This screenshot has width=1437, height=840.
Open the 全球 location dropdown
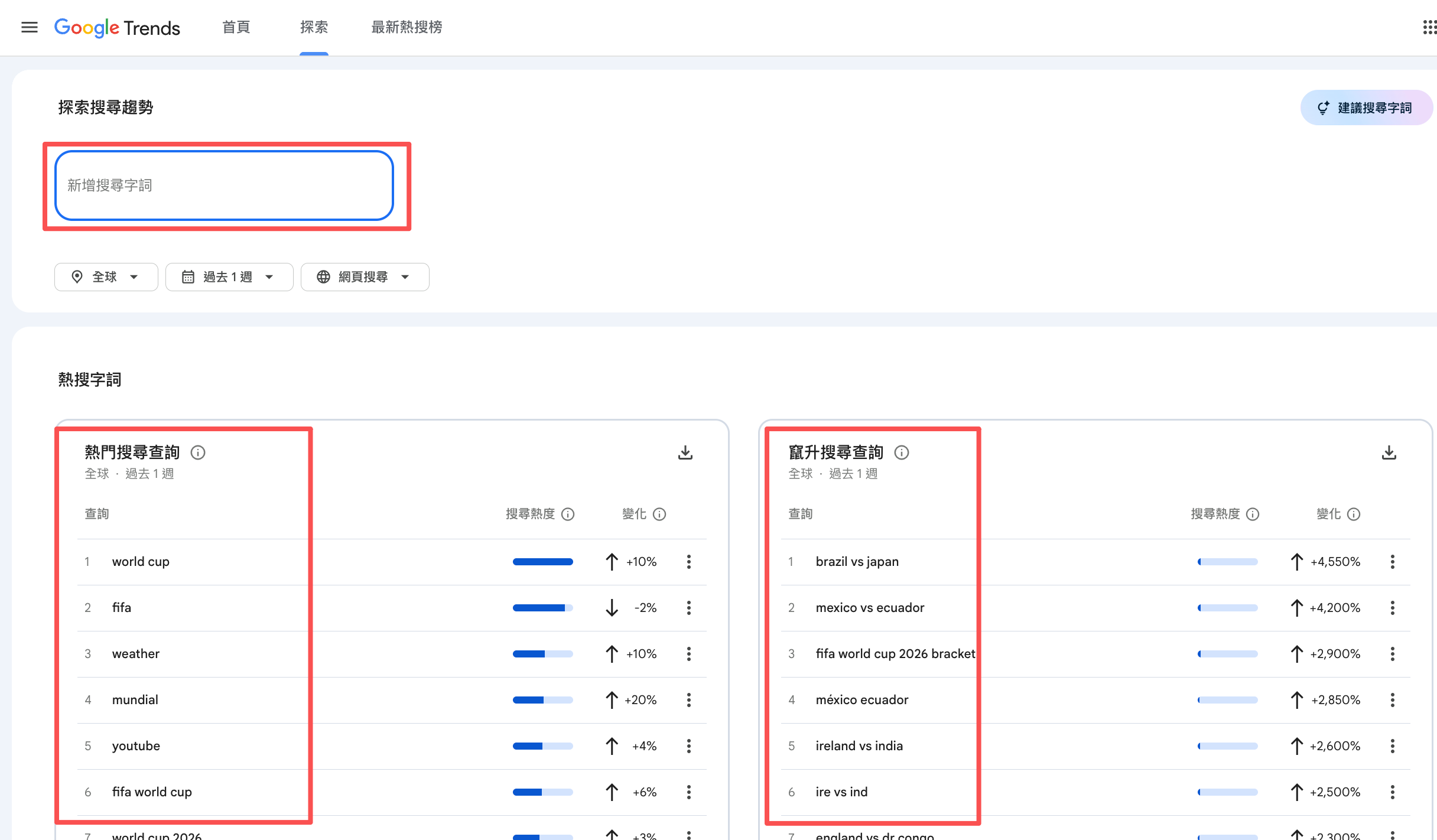click(x=106, y=277)
